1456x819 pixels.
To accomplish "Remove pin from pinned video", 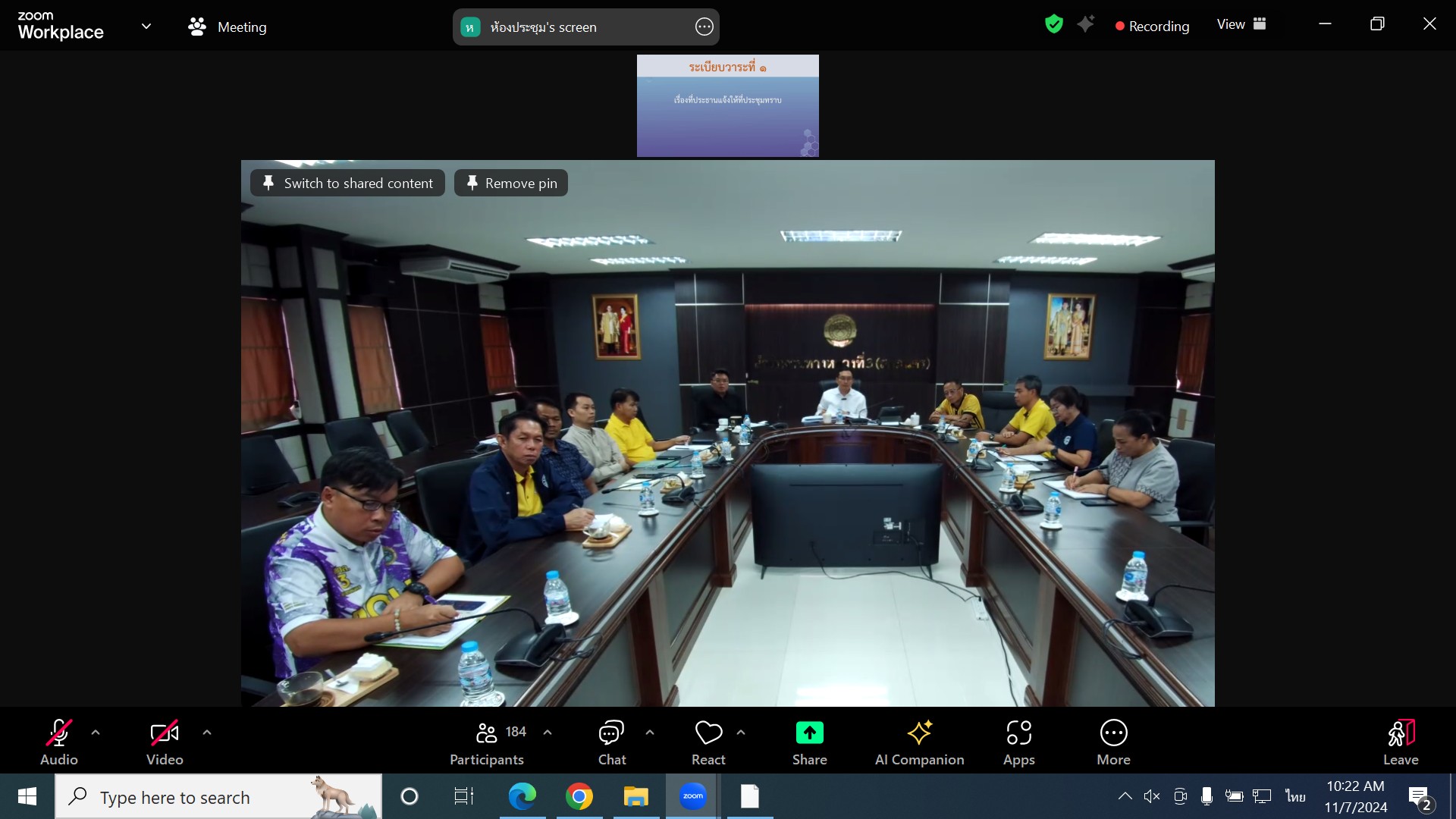I will coord(511,183).
